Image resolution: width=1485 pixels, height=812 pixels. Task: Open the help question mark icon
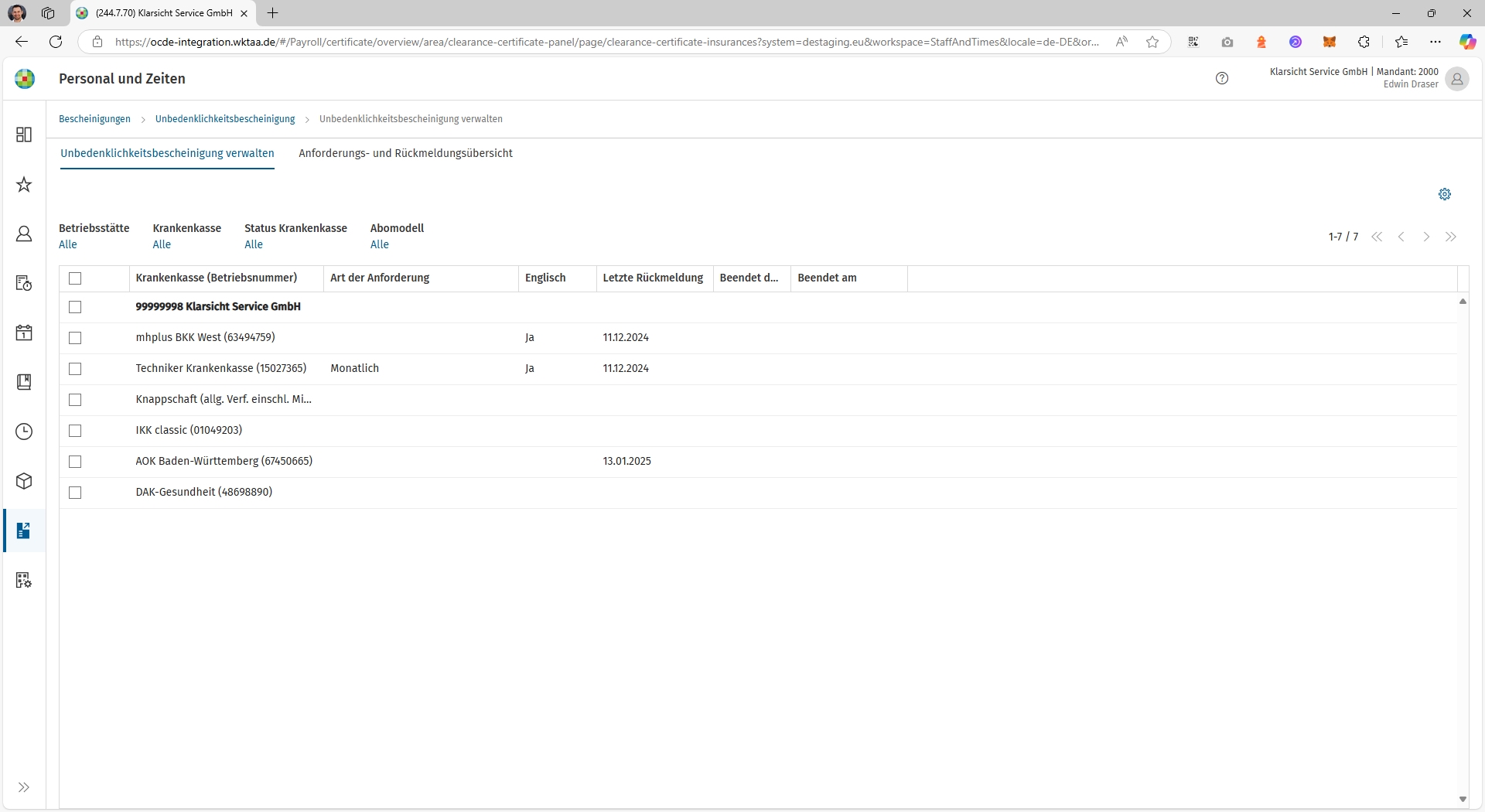1222,78
